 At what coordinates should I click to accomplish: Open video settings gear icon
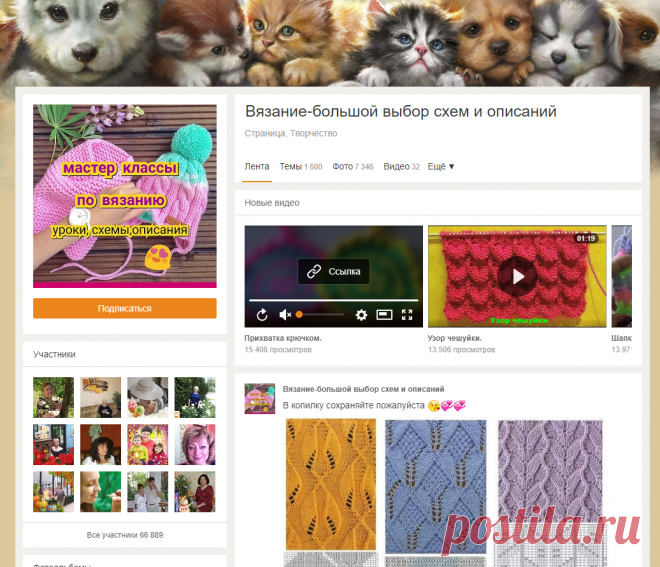pyautogui.click(x=361, y=314)
